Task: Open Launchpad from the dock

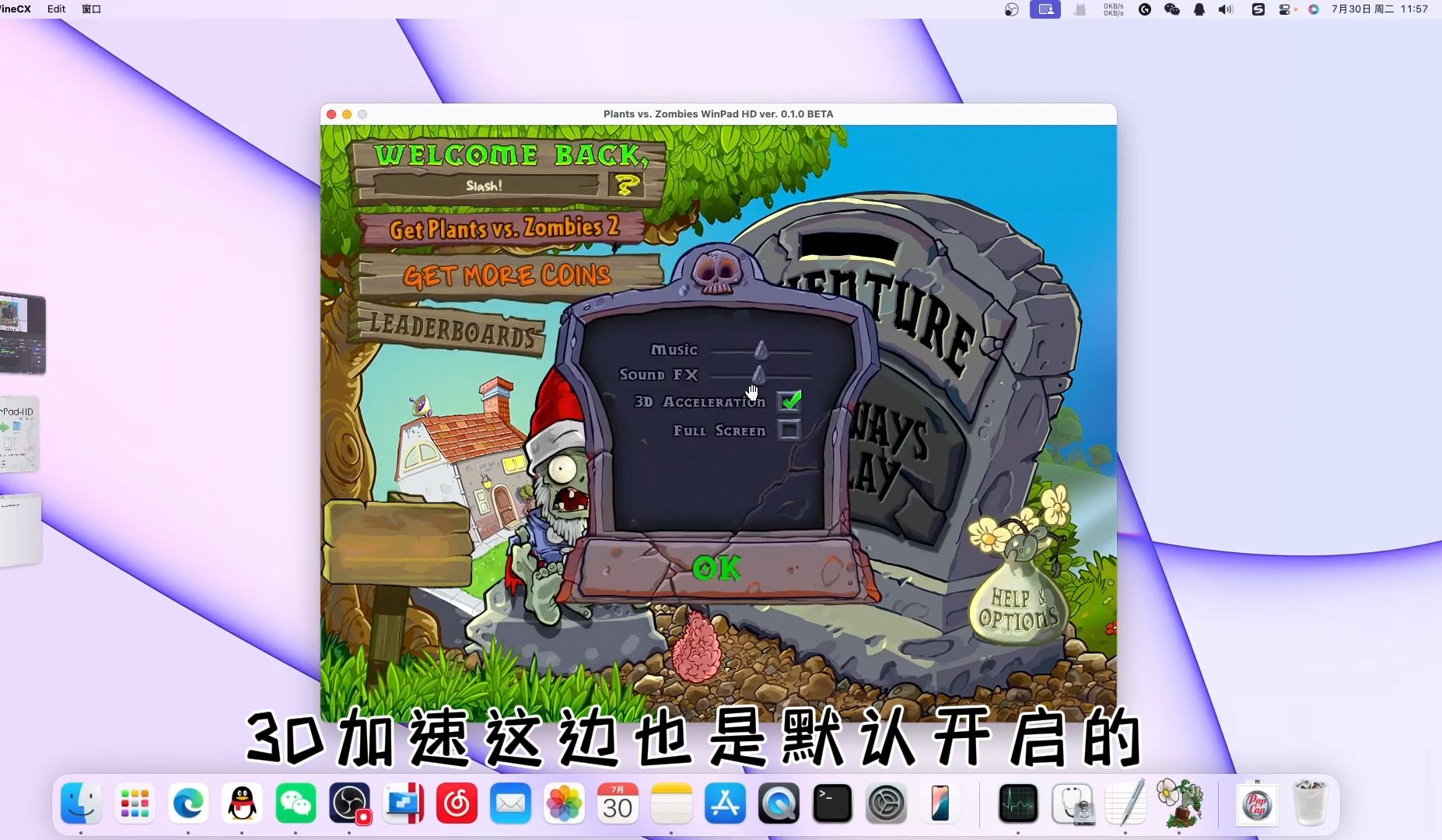Action: tap(135, 803)
